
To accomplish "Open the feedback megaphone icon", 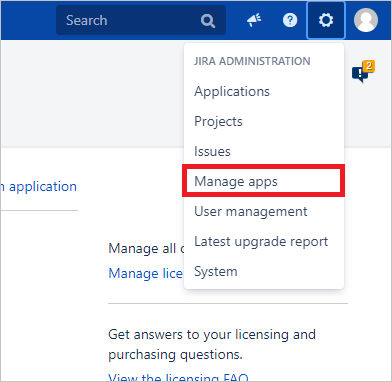I will pyautogui.click(x=254, y=21).
